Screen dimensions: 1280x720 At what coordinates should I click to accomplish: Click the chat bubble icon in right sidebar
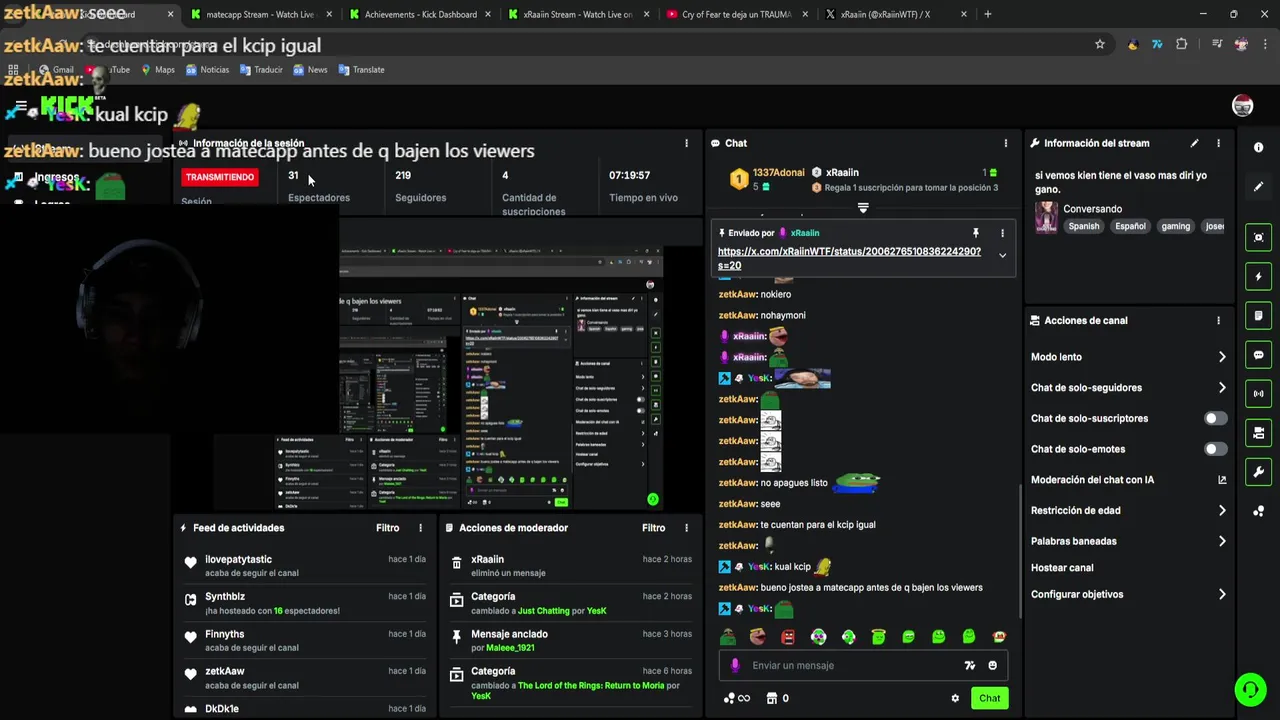1258,355
